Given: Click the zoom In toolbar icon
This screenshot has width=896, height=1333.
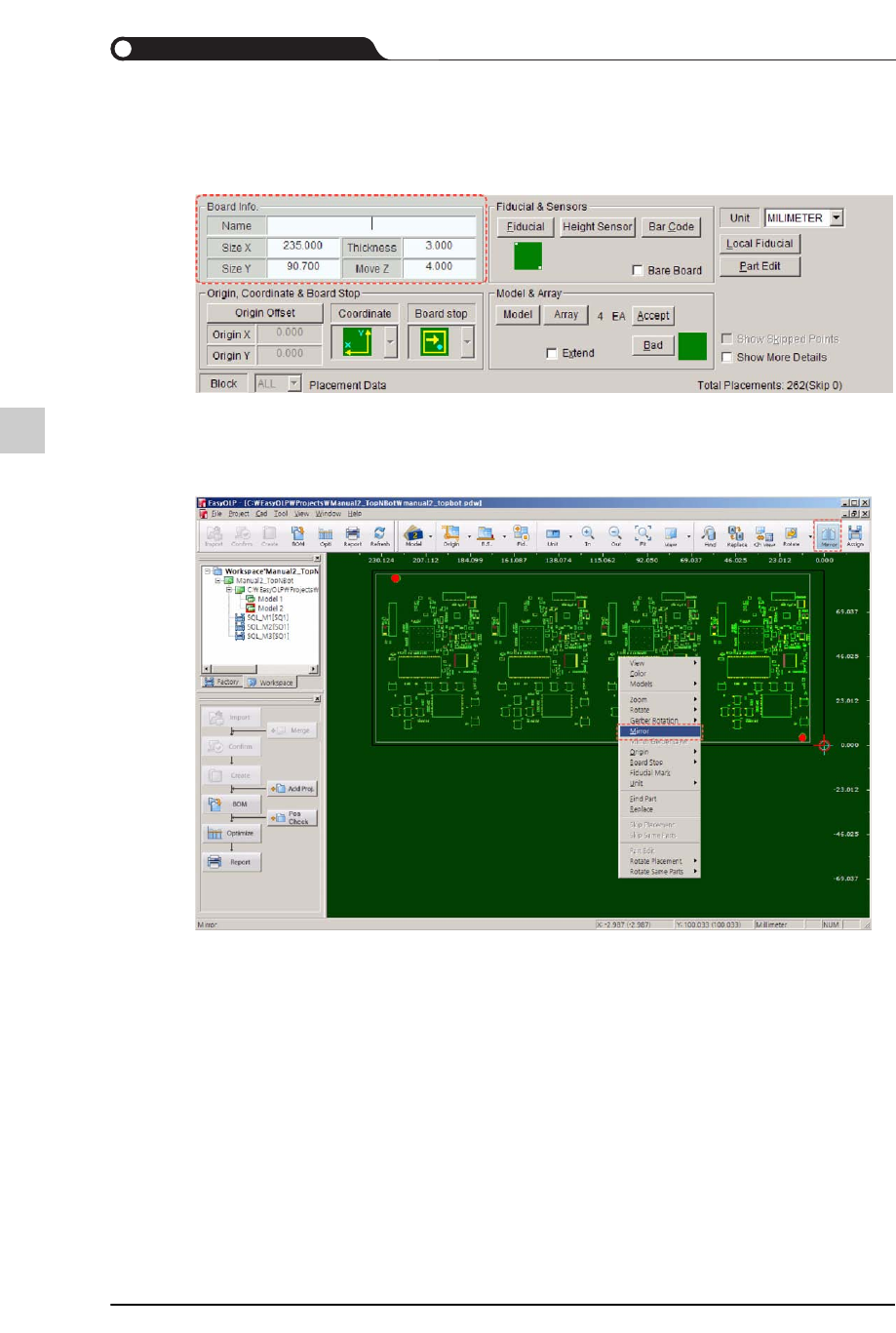Looking at the screenshot, I should coord(588,534).
